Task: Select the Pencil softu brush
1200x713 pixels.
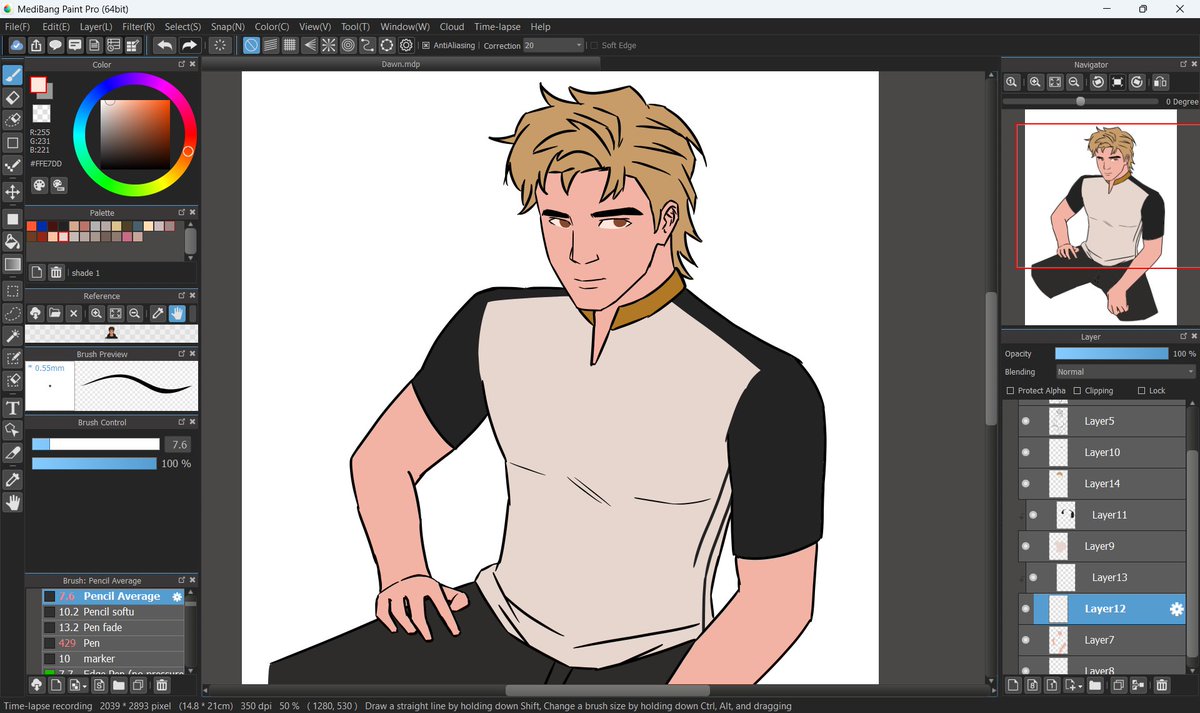Action: click(x=112, y=611)
